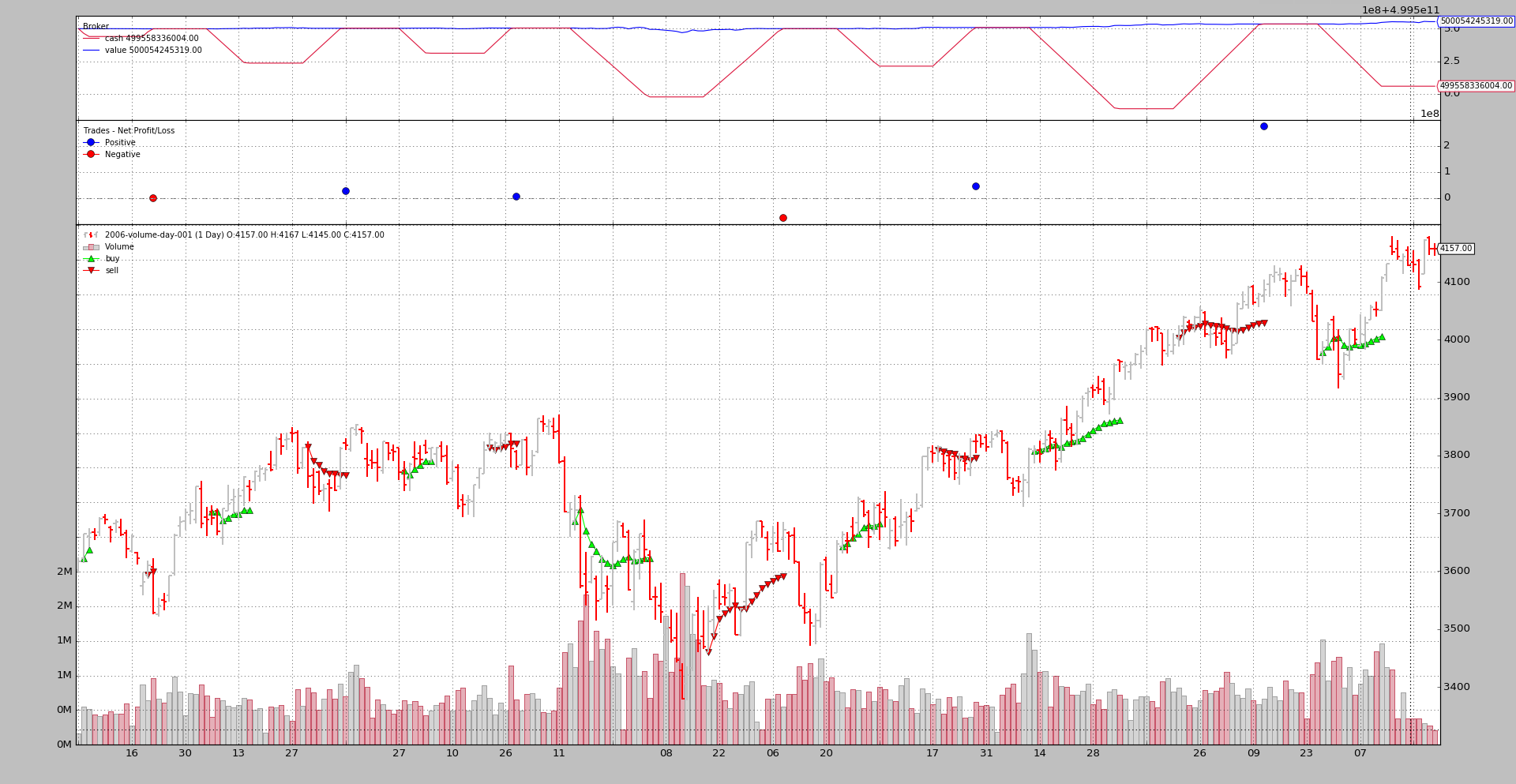The width and height of the screenshot is (1516, 784).
Task: Click the red 499558336004.00 cash tag on right axis
Action: tap(1475, 86)
